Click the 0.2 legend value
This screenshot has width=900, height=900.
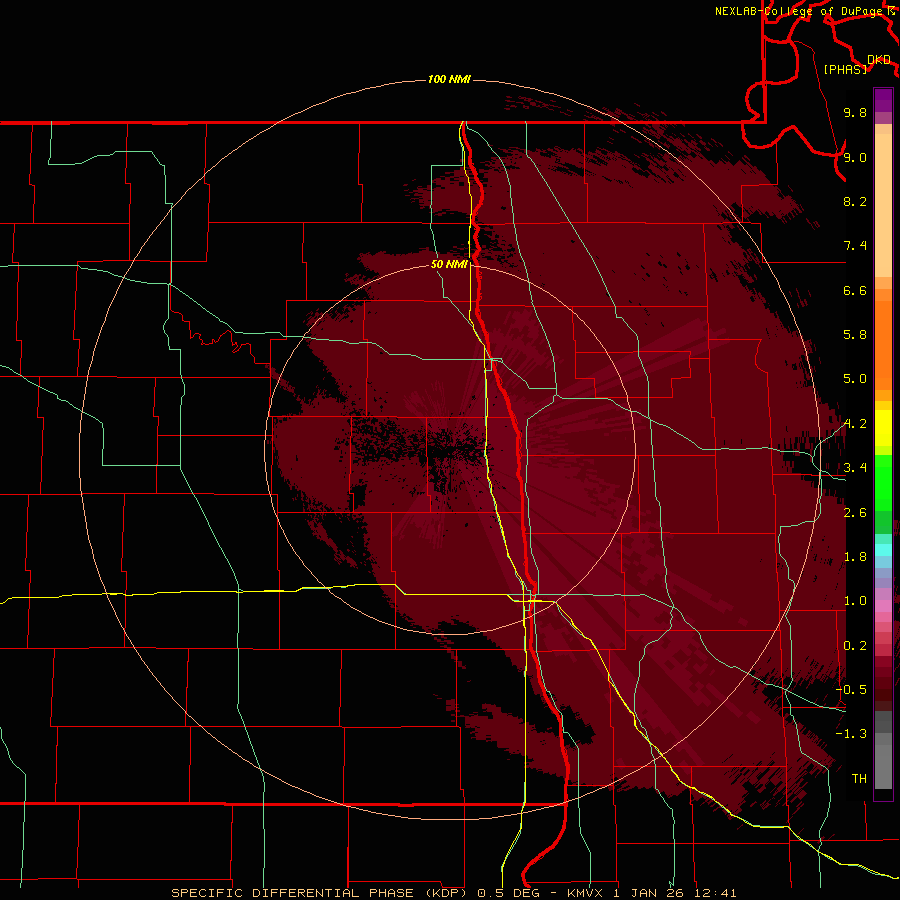(855, 646)
